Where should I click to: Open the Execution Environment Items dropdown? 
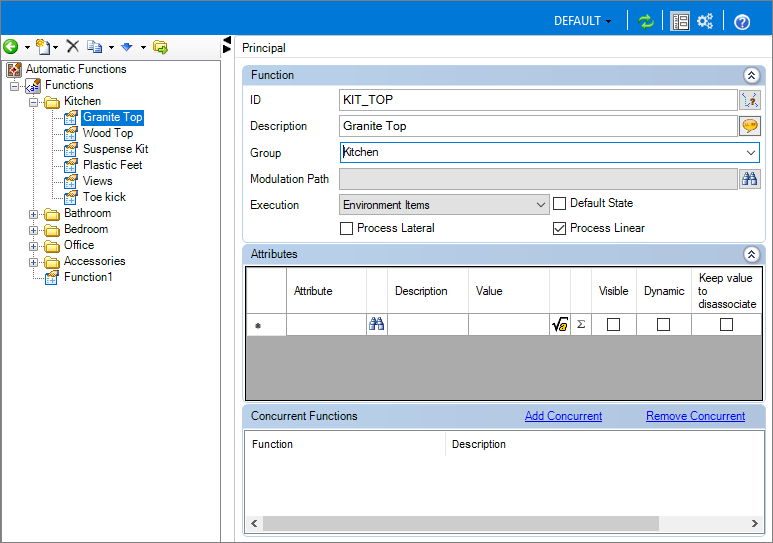click(444, 205)
